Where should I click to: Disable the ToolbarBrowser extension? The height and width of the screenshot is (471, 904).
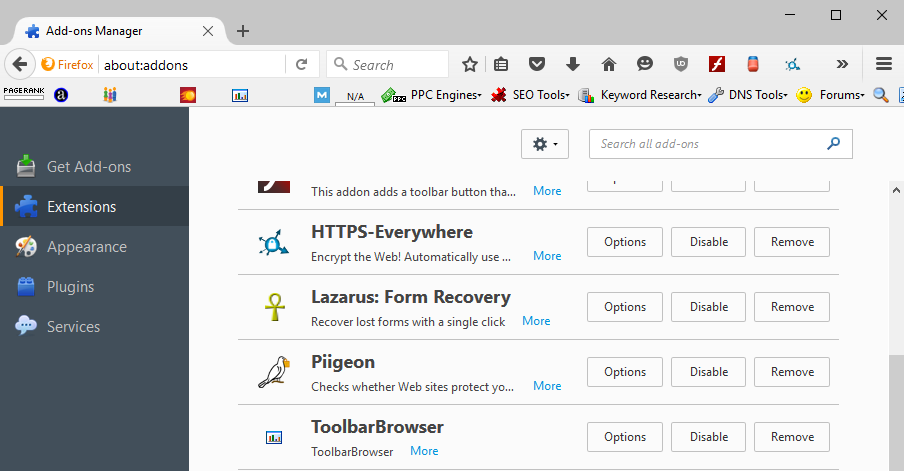tap(709, 437)
